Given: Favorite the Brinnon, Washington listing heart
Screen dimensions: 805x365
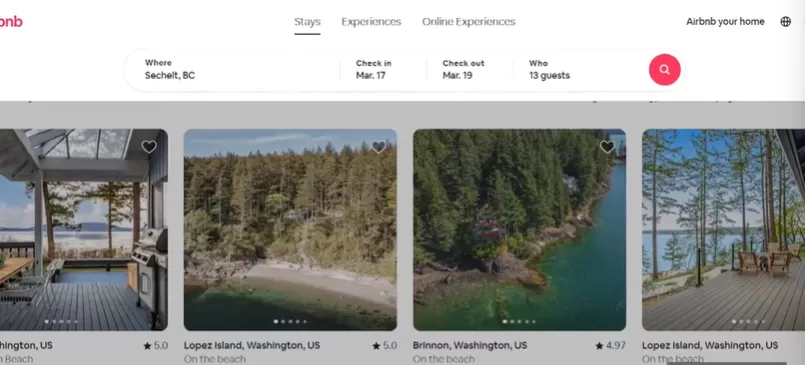Looking at the screenshot, I should click(607, 147).
